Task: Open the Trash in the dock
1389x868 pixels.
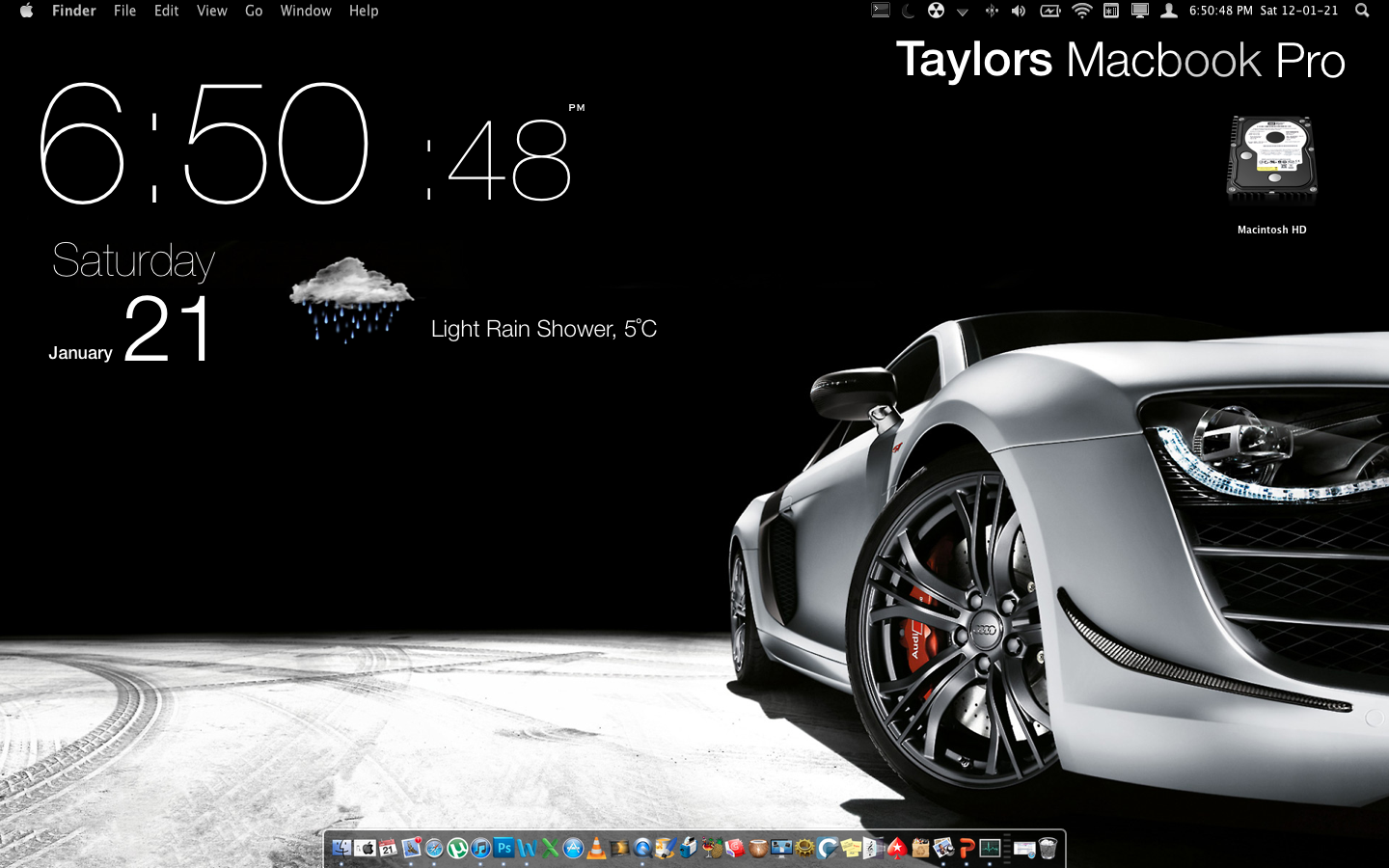Action: pos(1048,848)
